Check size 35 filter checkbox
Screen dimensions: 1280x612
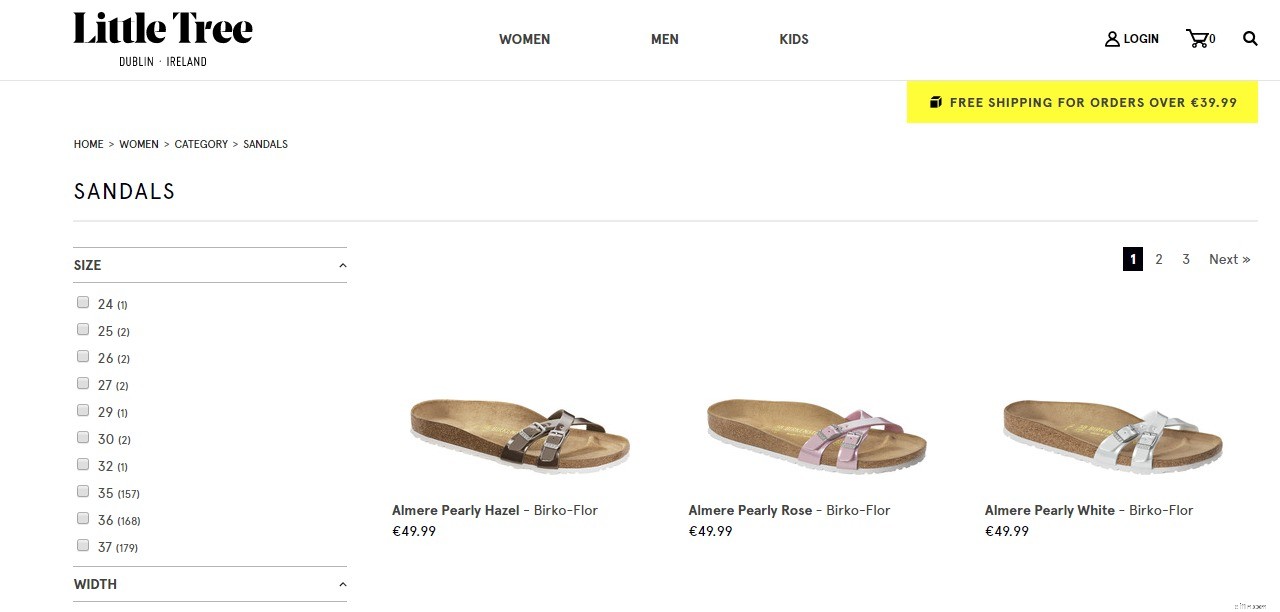83,491
